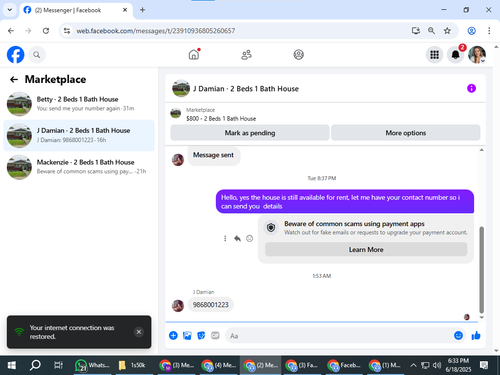Select the Messenger | Facebook tab

click(76, 10)
